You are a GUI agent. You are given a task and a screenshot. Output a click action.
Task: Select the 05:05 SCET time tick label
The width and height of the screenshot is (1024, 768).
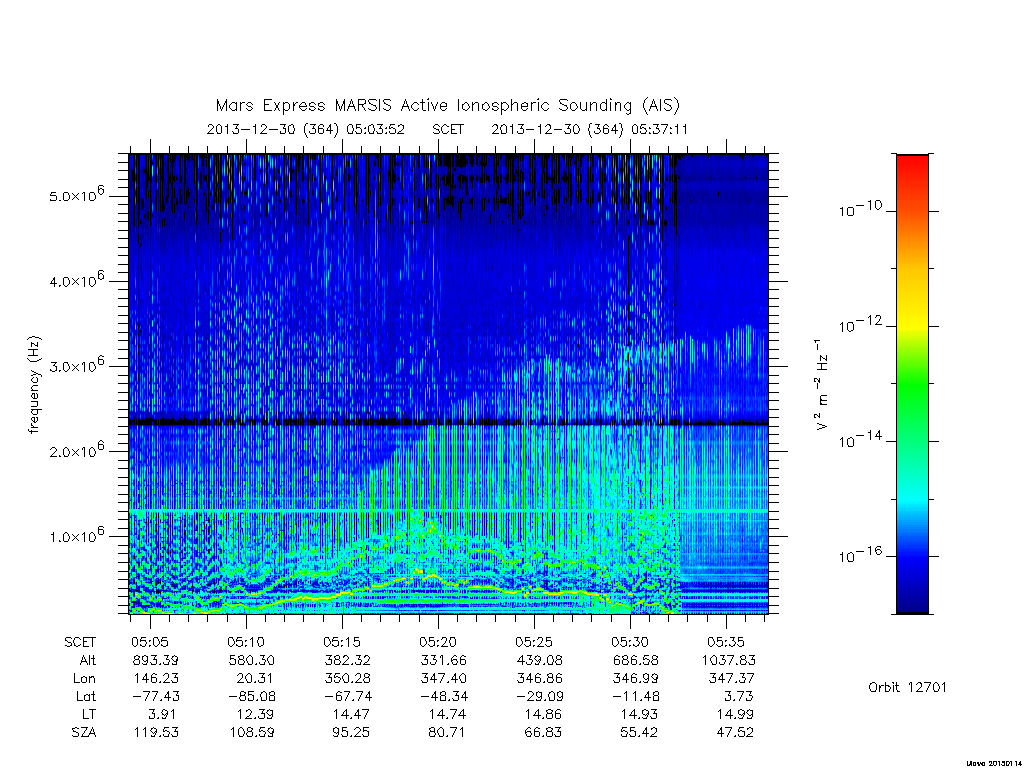point(150,642)
